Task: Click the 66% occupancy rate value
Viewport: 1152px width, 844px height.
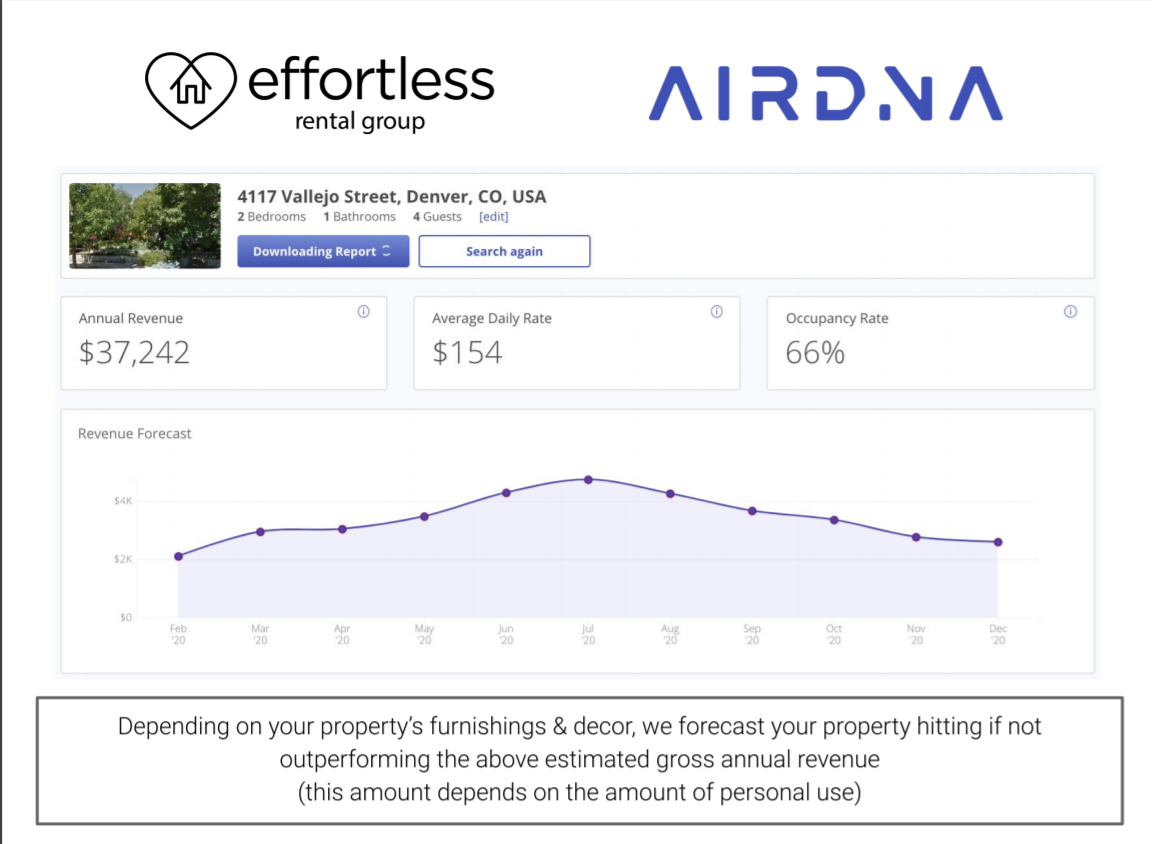Action: point(815,353)
